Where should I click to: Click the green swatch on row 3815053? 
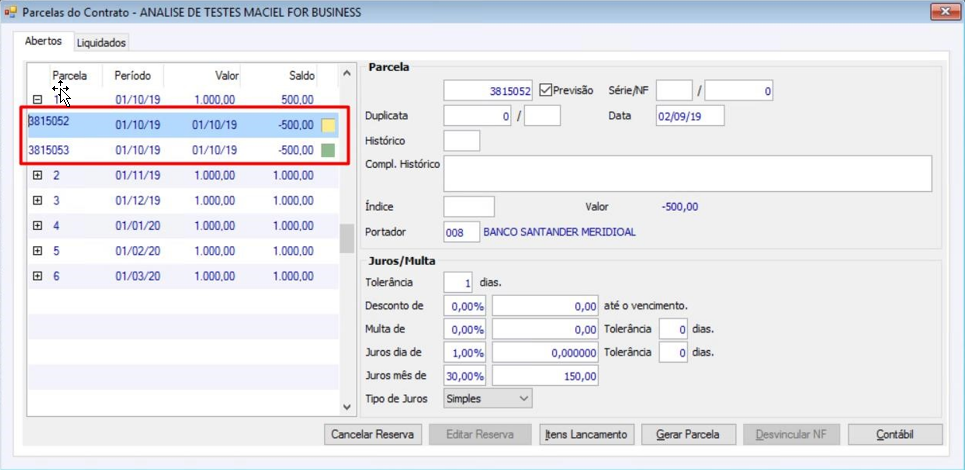[x=328, y=150]
